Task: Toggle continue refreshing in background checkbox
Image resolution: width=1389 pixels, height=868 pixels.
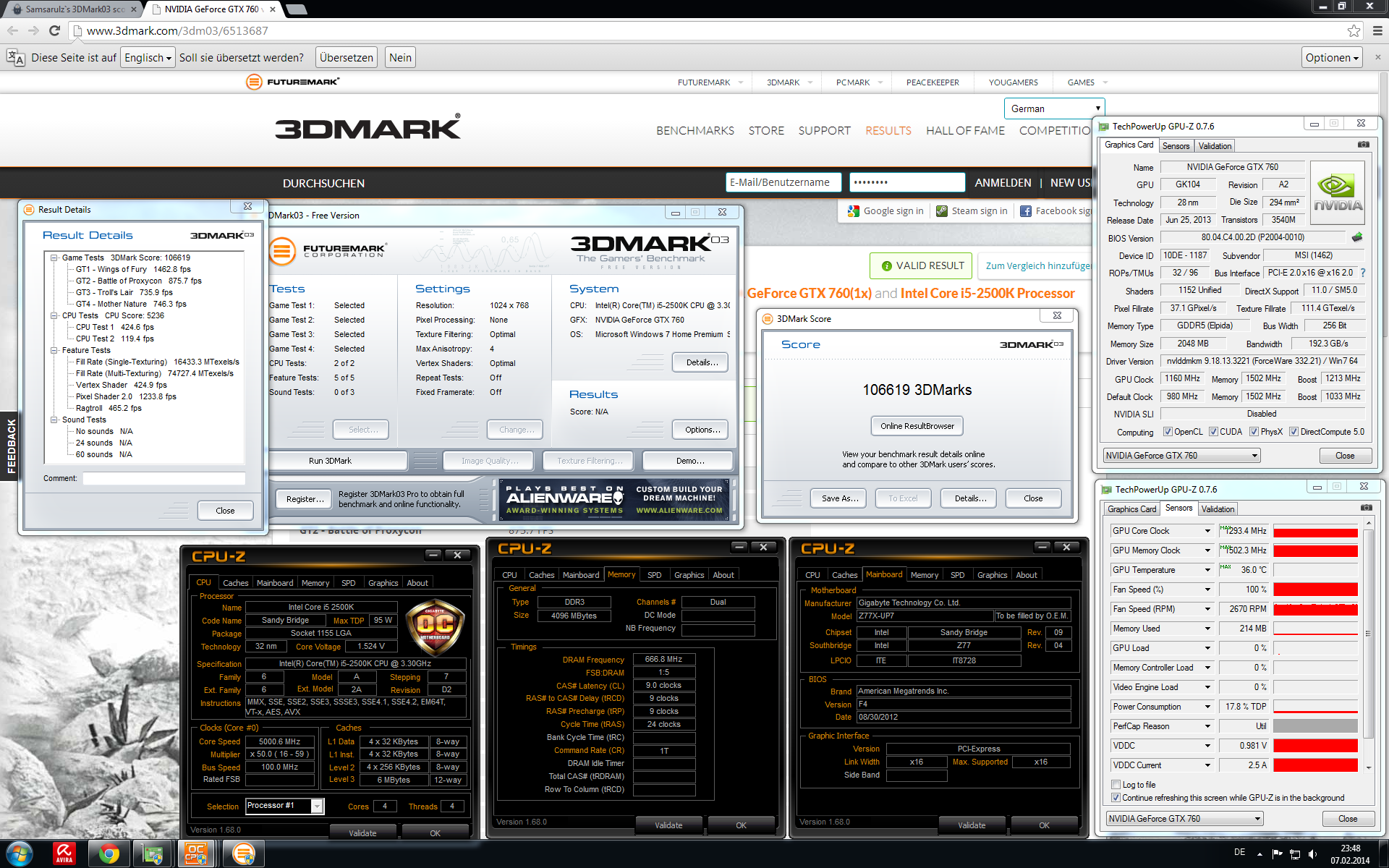Action: [1116, 798]
